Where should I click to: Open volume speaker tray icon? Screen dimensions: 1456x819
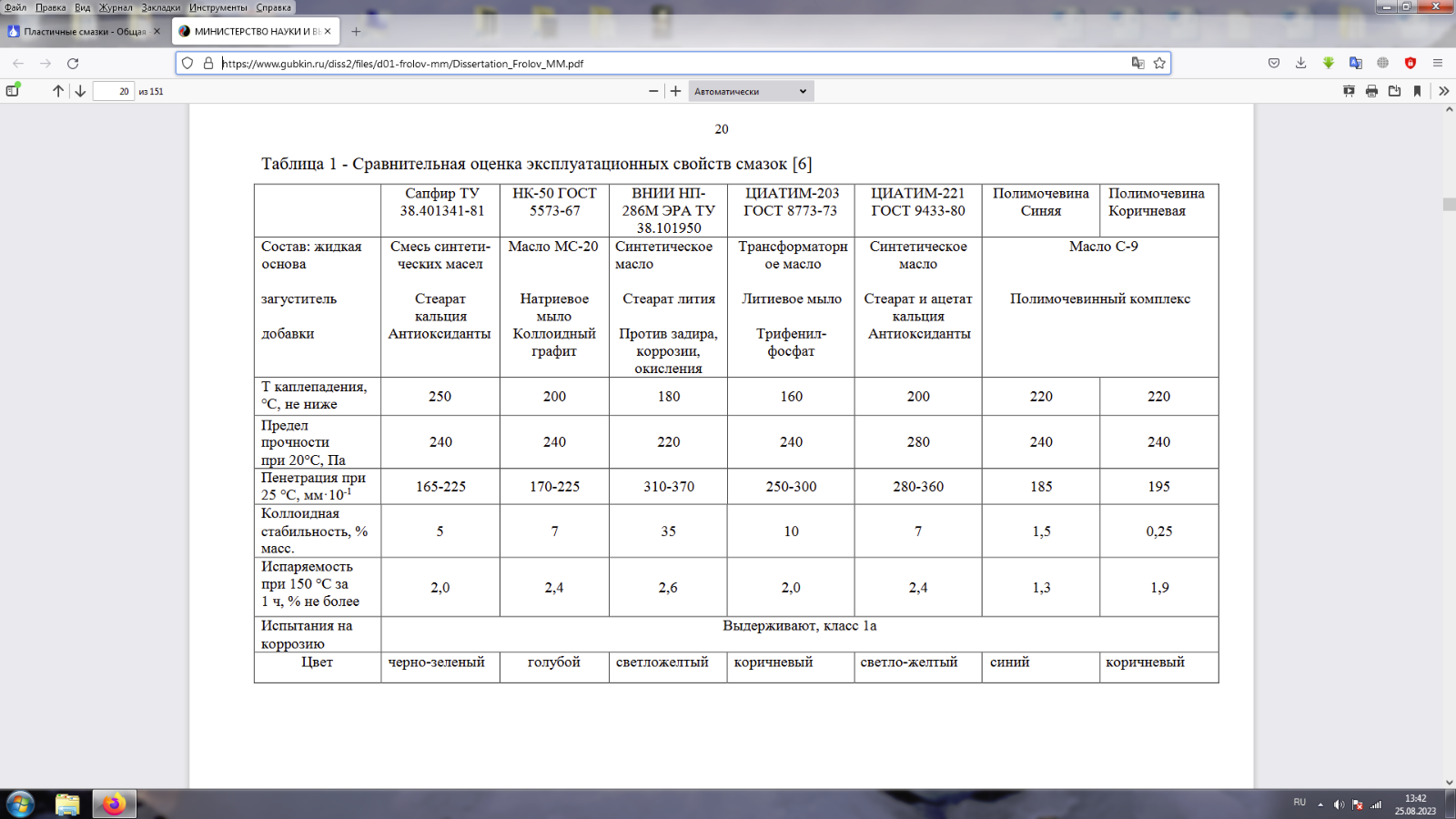[1339, 804]
